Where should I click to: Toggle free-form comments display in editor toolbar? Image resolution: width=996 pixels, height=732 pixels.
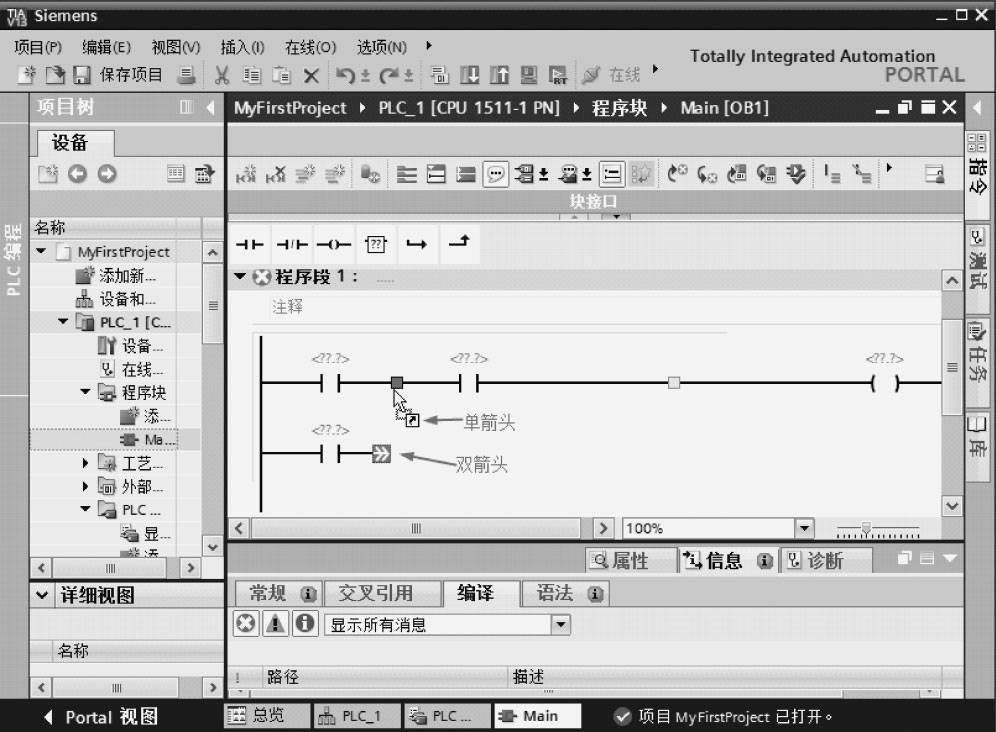(495, 174)
